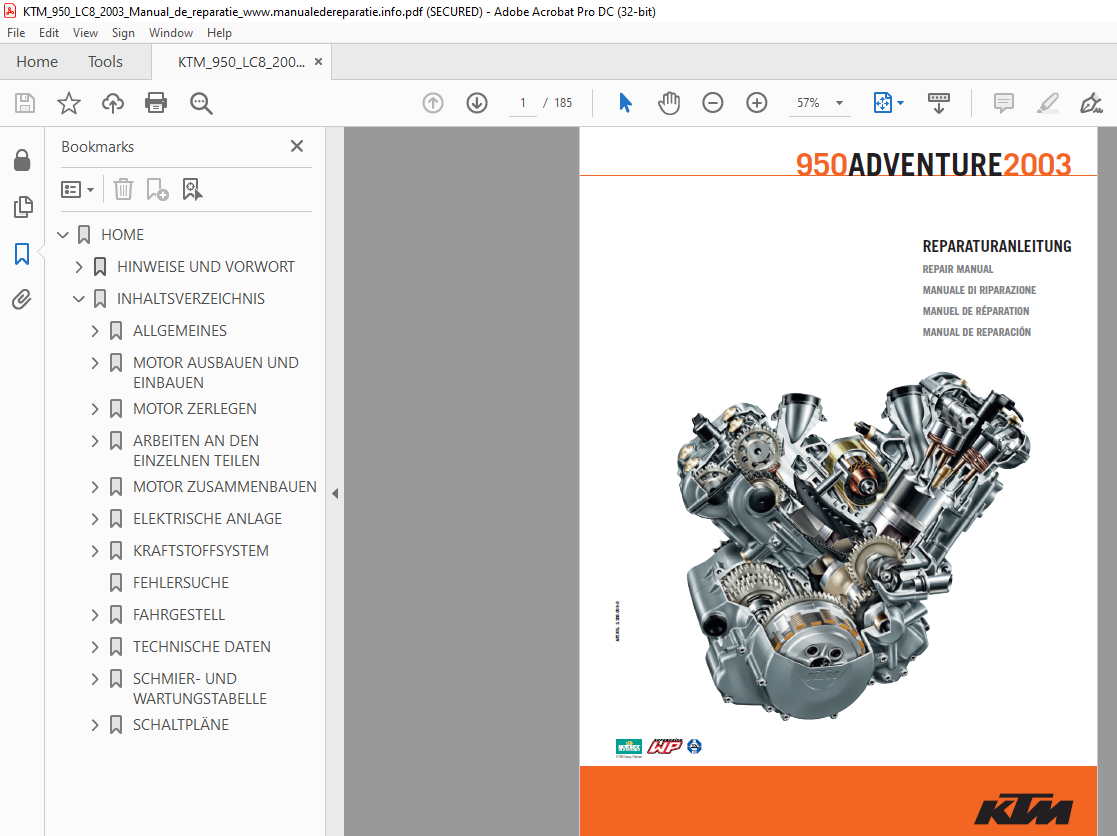Switch to the Tools tab
The image size is (1117, 836).
pos(105,62)
